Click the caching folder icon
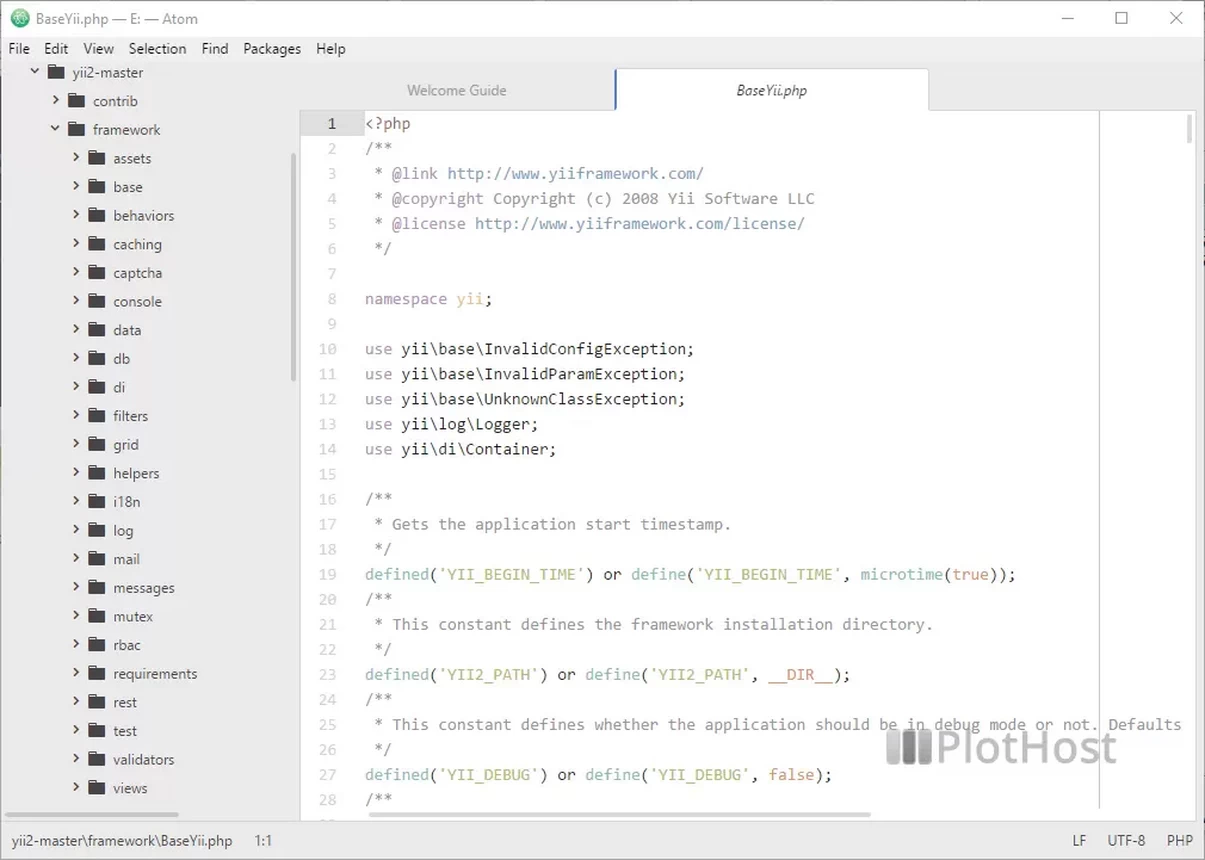Screen dimensions: 1205x860 pyautogui.click(x=96, y=244)
